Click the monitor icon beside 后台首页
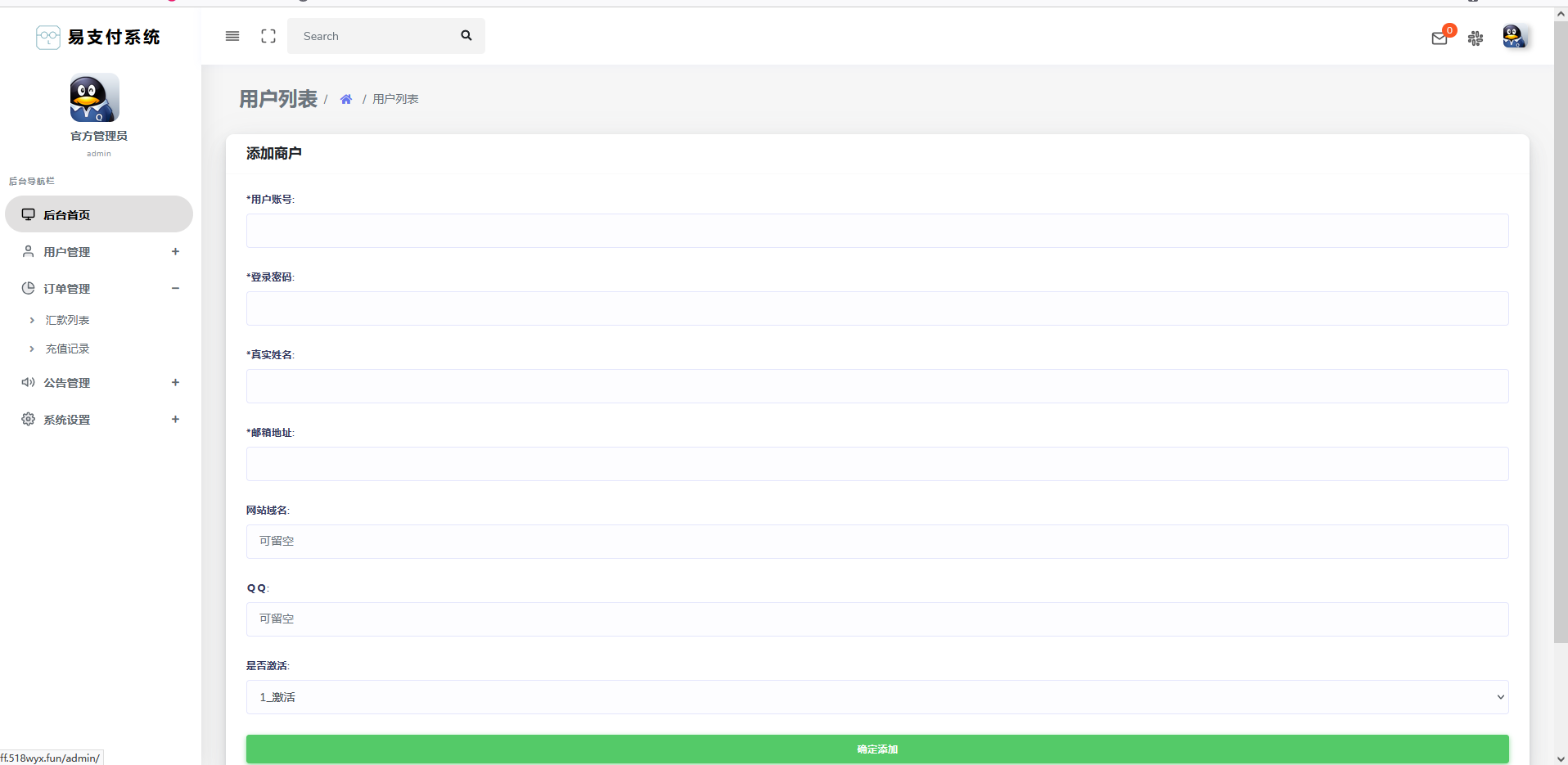 (x=28, y=214)
